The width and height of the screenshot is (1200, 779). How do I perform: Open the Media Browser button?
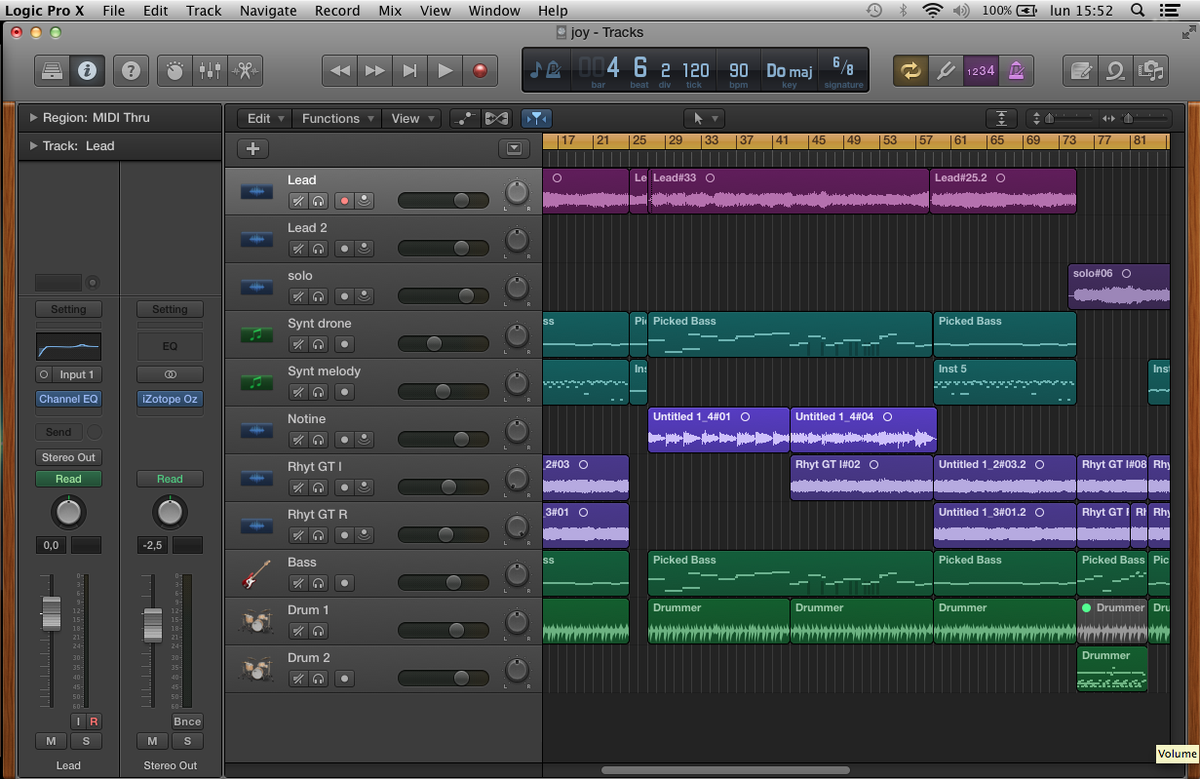pos(1151,71)
